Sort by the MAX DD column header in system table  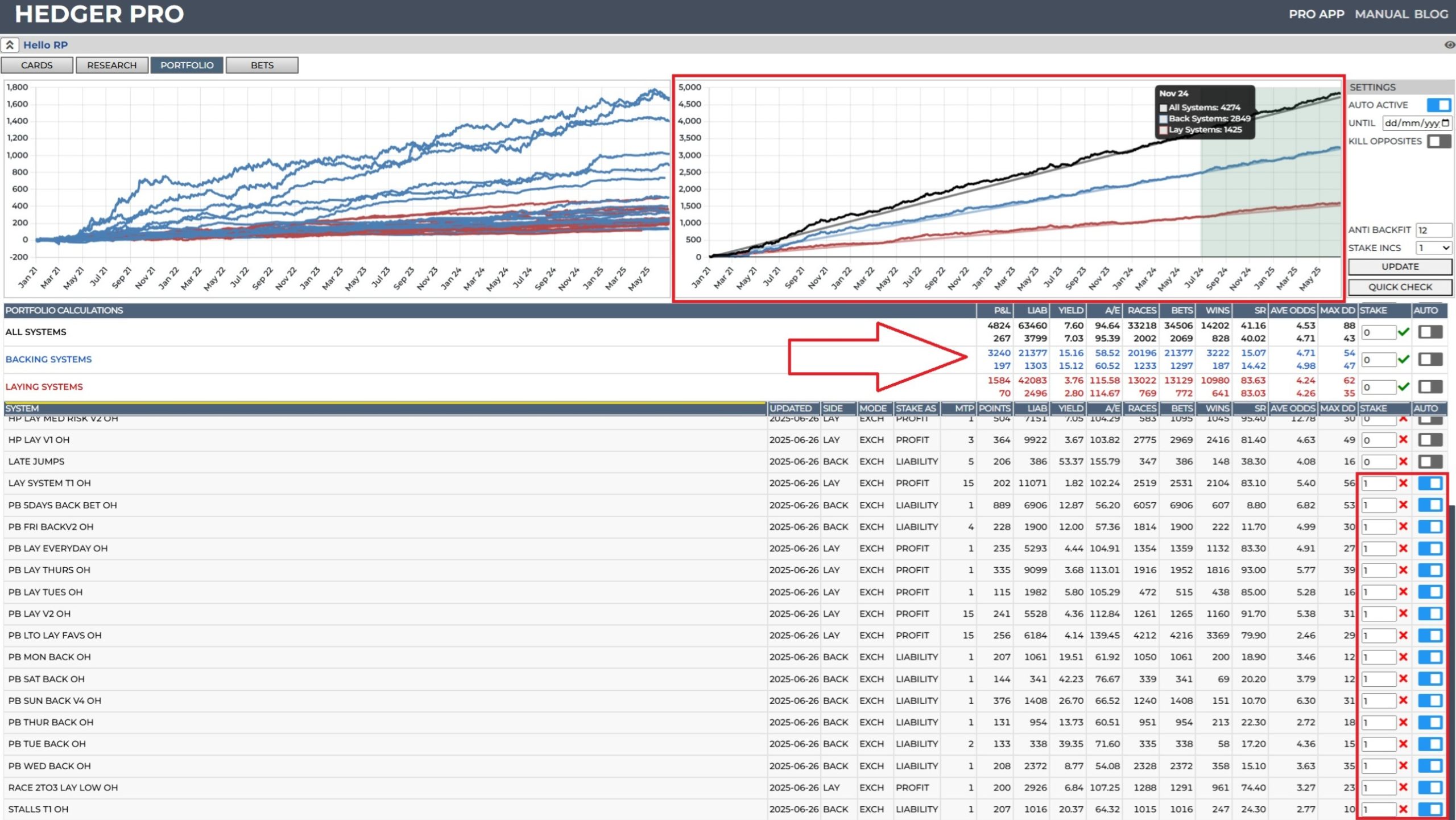click(1338, 409)
